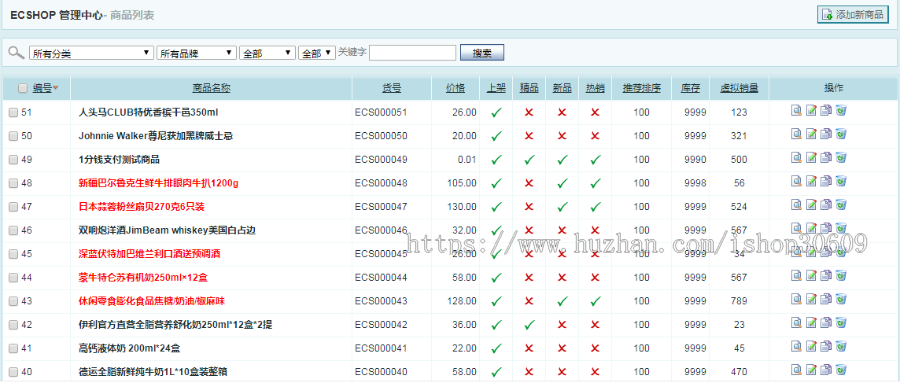Viewport: 900px width, 383px height.
Task: Click the price 105.00 in row 48
Action: click(462, 183)
